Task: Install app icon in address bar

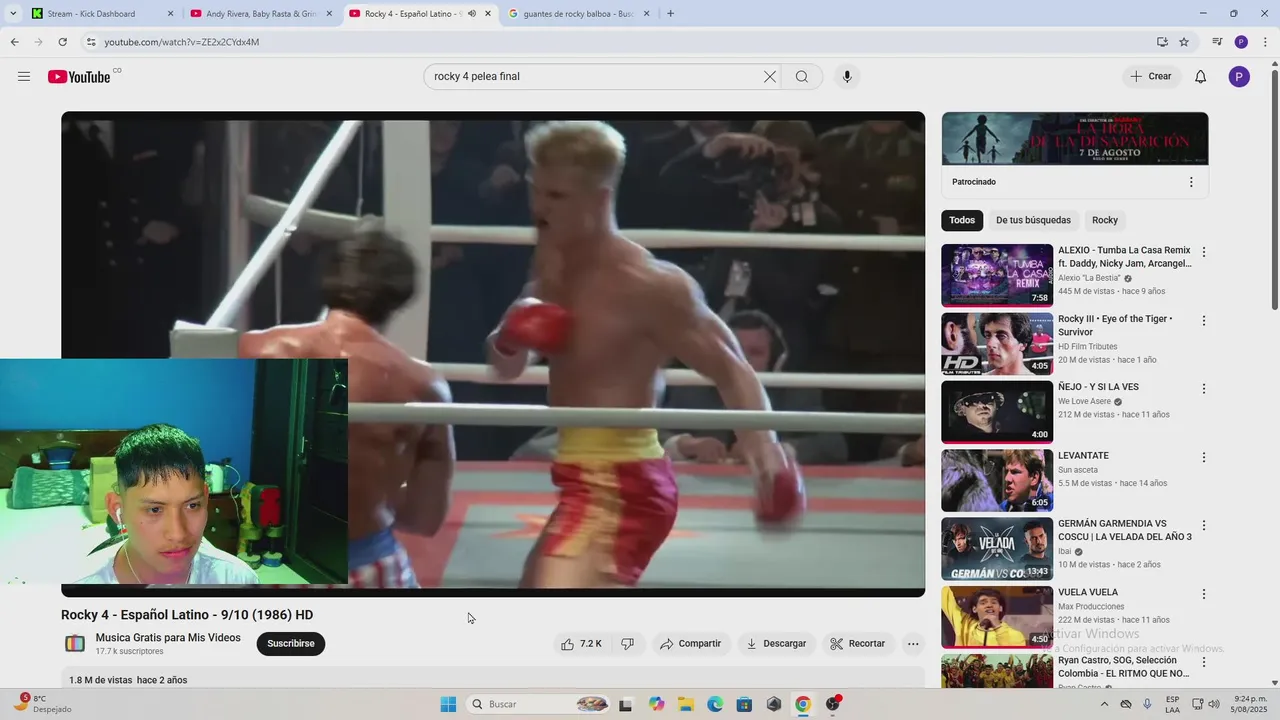Action: pyautogui.click(x=1162, y=42)
